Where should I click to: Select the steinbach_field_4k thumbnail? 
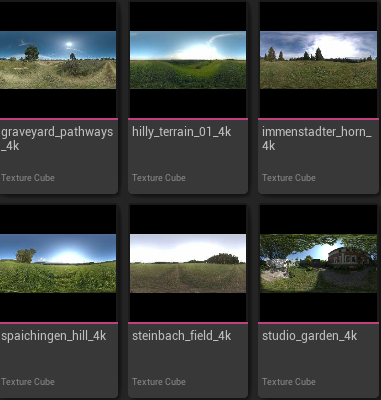tap(188, 263)
